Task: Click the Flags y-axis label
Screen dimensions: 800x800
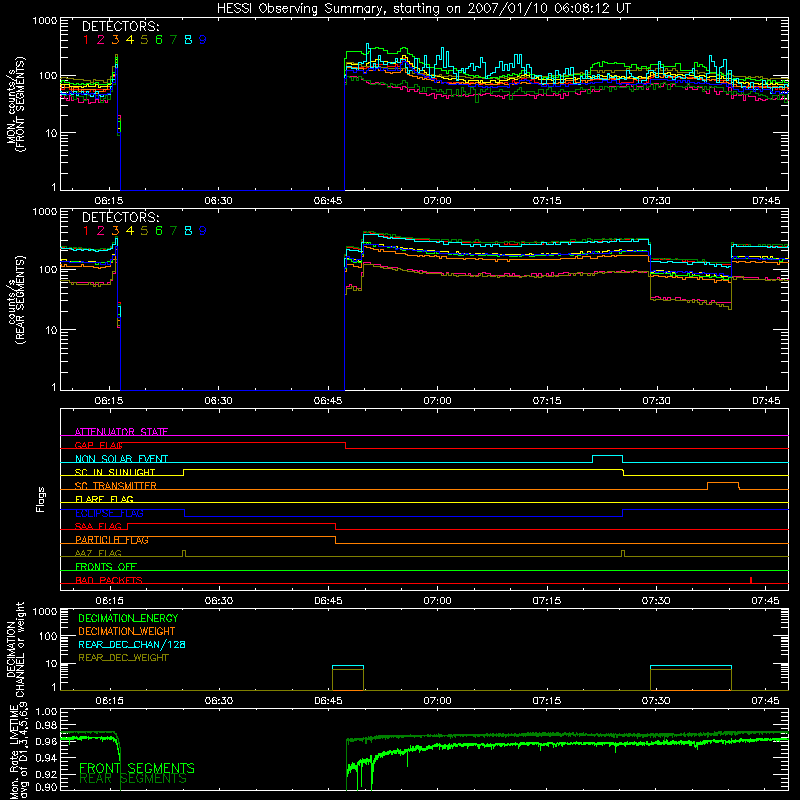Action: pyautogui.click(x=41, y=499)
